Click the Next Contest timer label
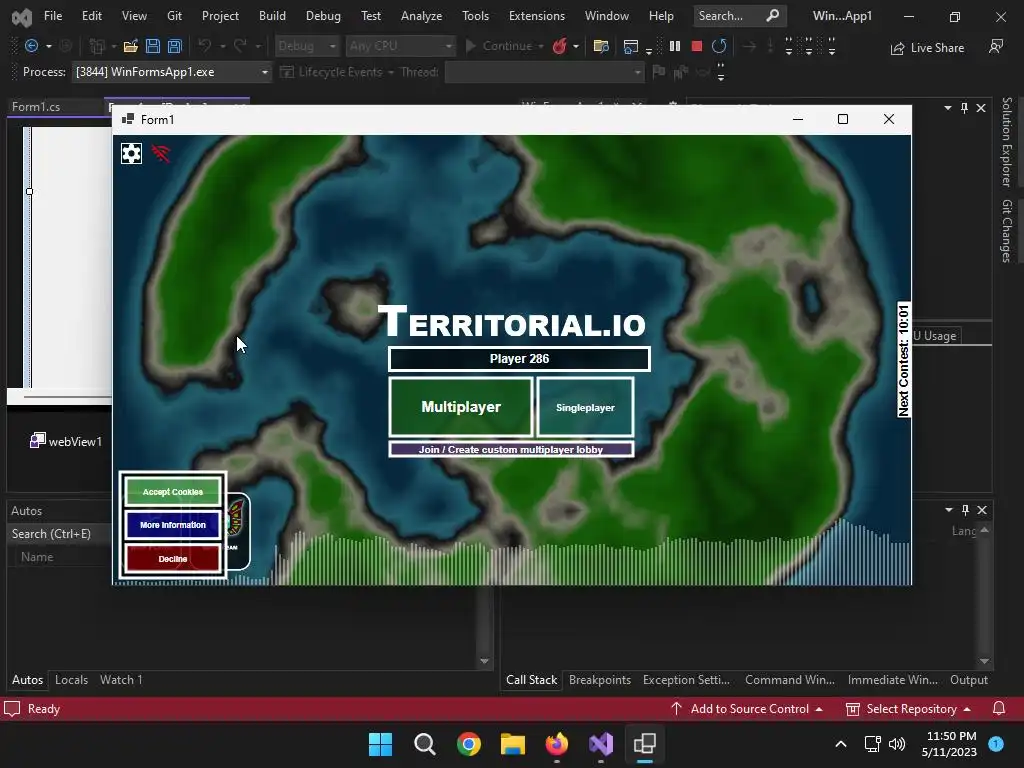1024x768 pixels. (x=903, y=360)
